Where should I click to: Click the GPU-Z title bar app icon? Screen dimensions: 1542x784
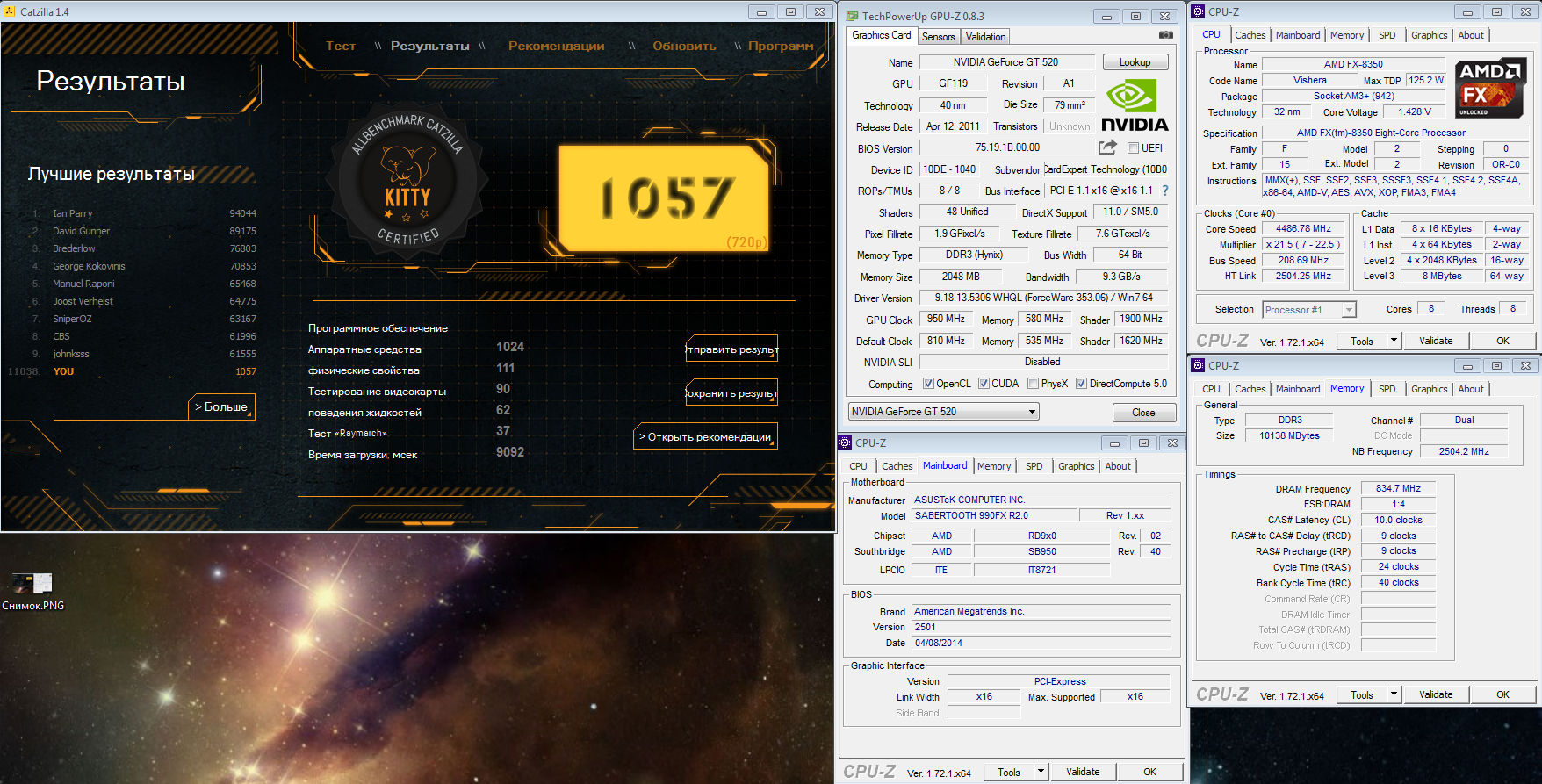pos(852,16)
